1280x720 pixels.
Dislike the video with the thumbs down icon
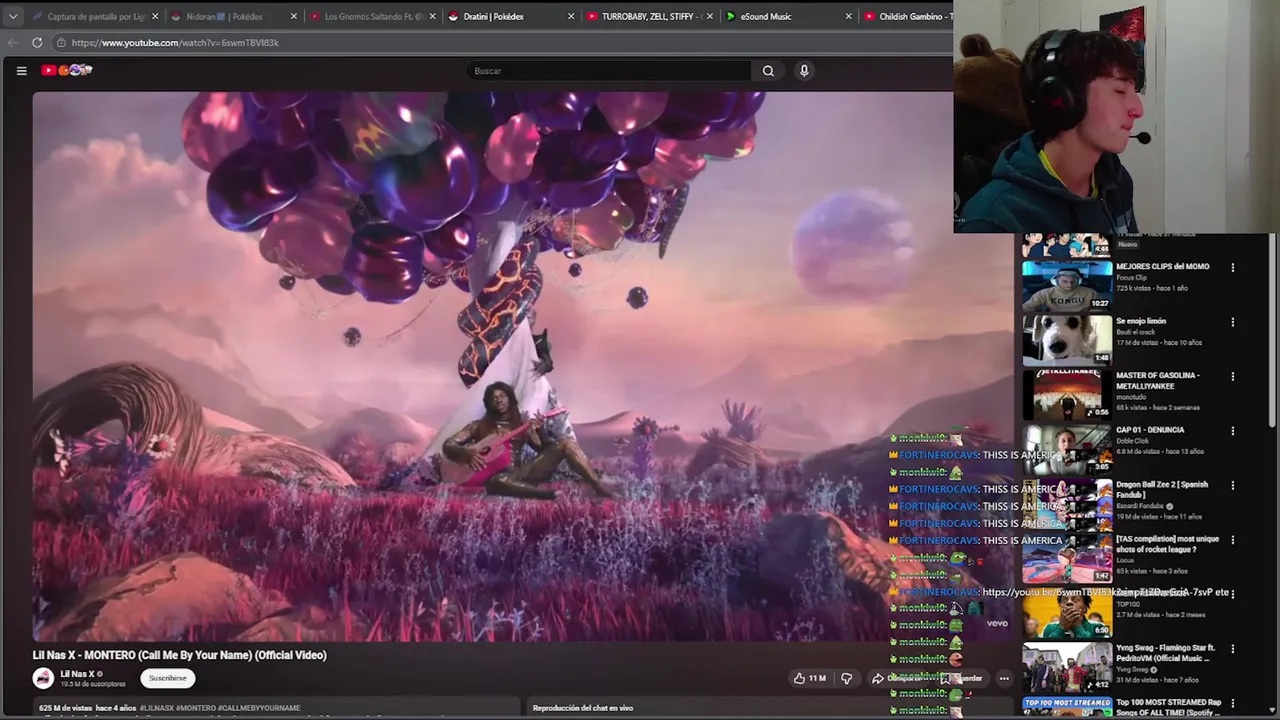tap(846, 678)
